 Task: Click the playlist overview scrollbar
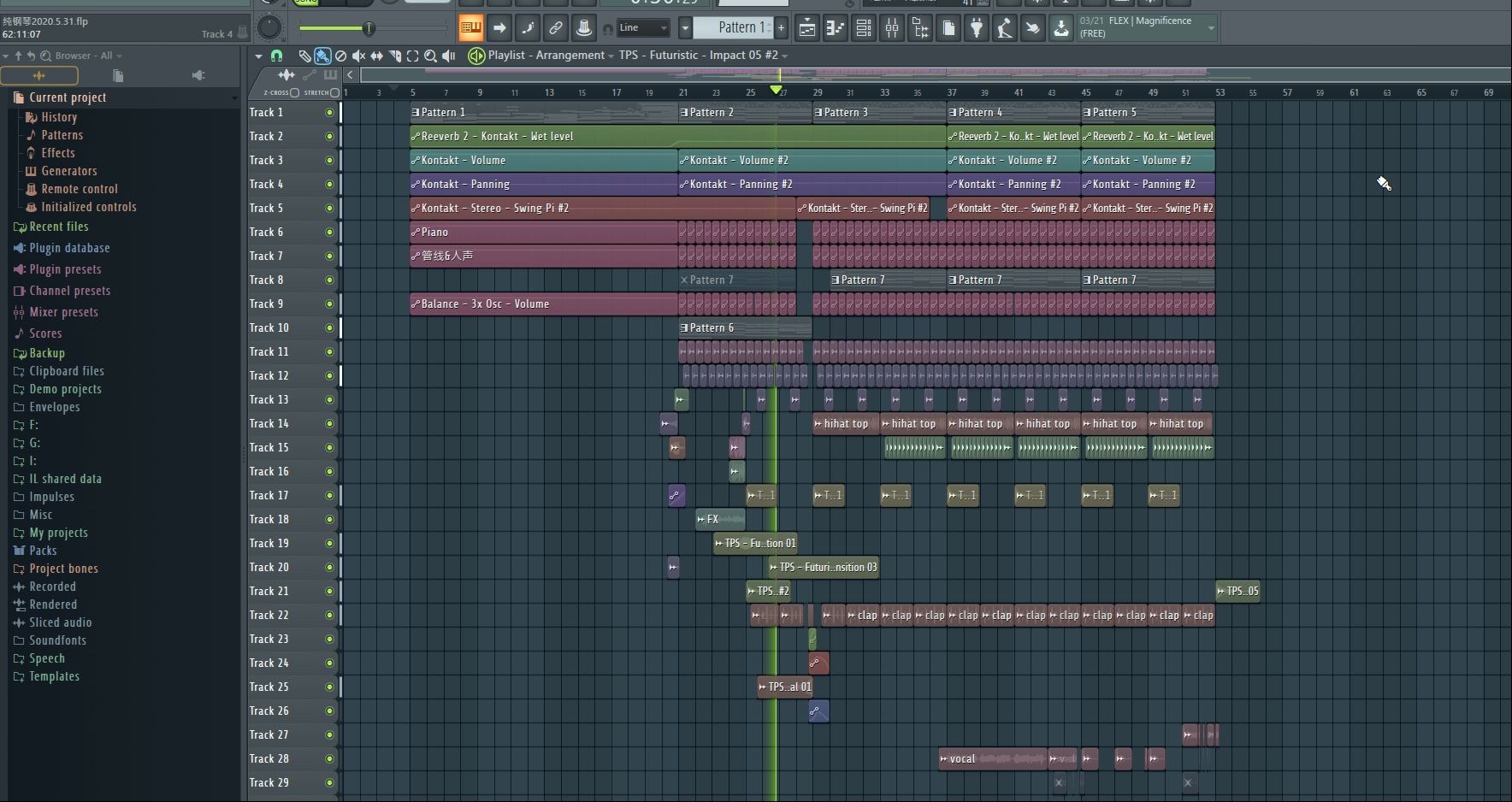[x=935, y=74]
